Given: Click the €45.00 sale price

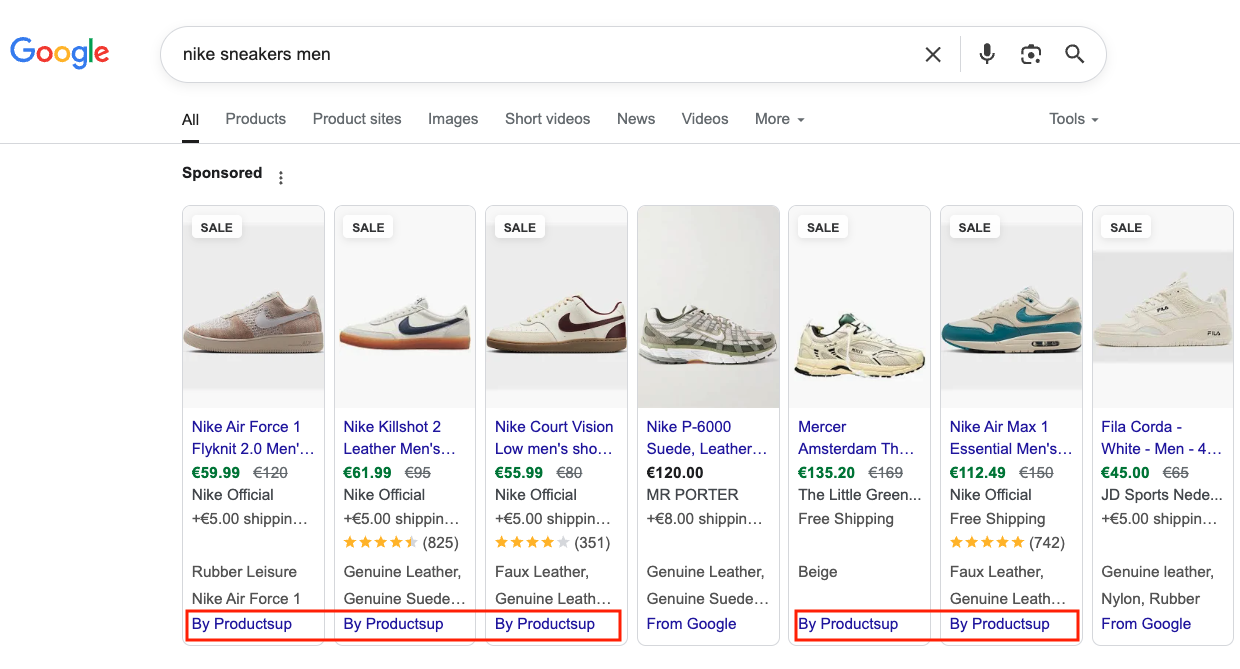Looking at the screenshot, I should click(x=1126, y=473).
